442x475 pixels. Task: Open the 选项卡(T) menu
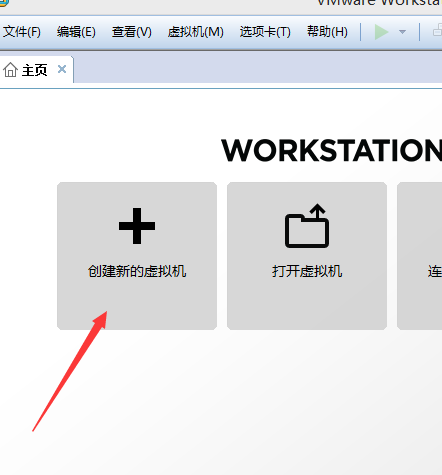pos(265,32)
